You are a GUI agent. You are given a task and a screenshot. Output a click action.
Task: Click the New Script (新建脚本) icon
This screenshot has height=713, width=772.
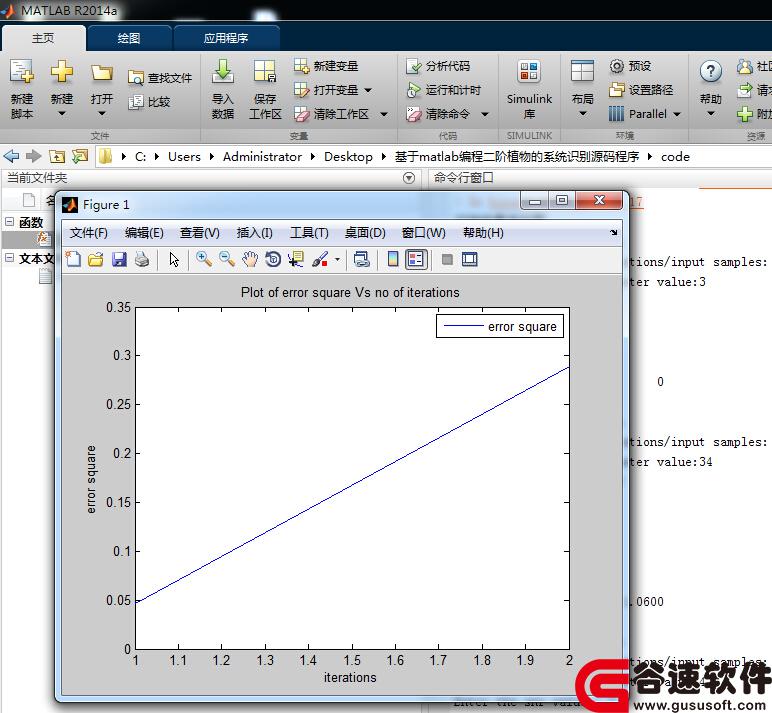(x=22, y=72)
